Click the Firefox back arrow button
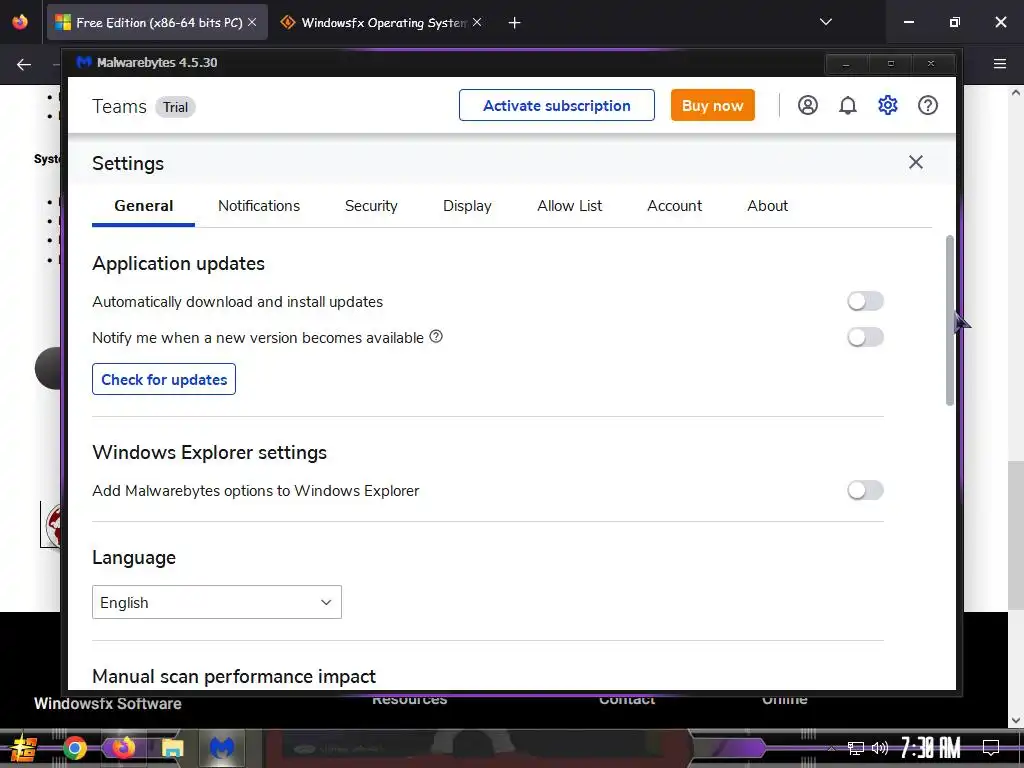The image size is (1024, 768). [24, 64]
